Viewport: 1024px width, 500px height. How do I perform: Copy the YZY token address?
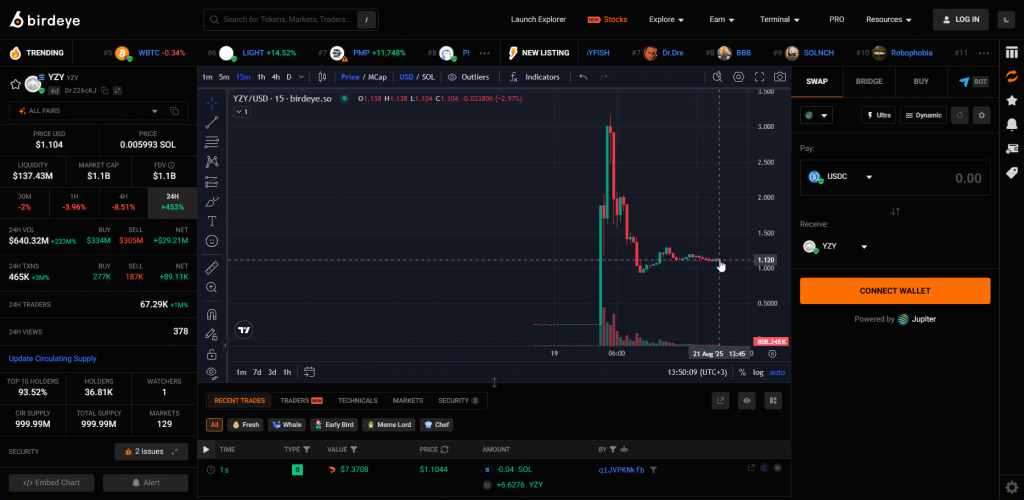[104, 90]
